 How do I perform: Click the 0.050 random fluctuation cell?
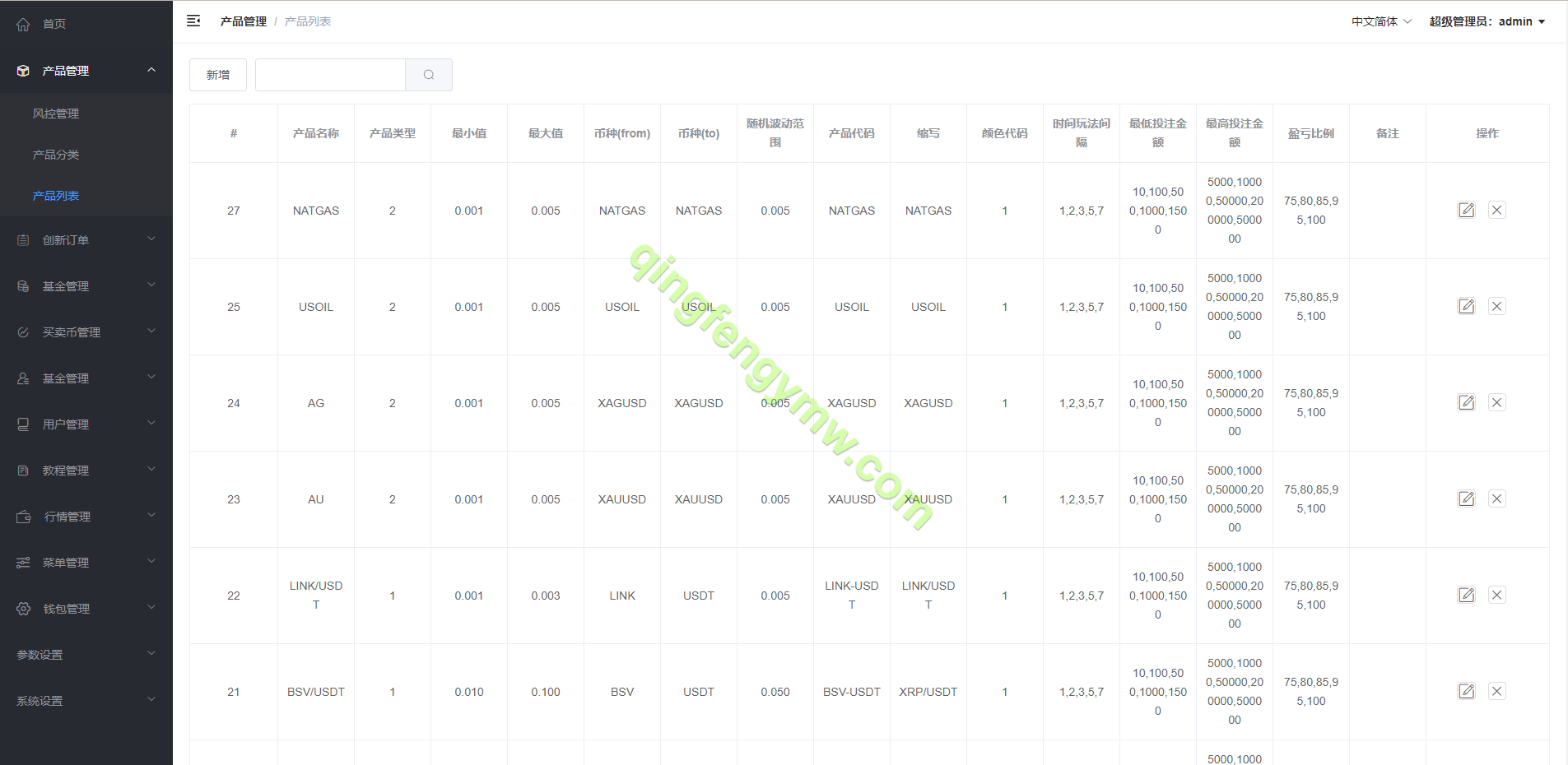[x=775, y=692]
